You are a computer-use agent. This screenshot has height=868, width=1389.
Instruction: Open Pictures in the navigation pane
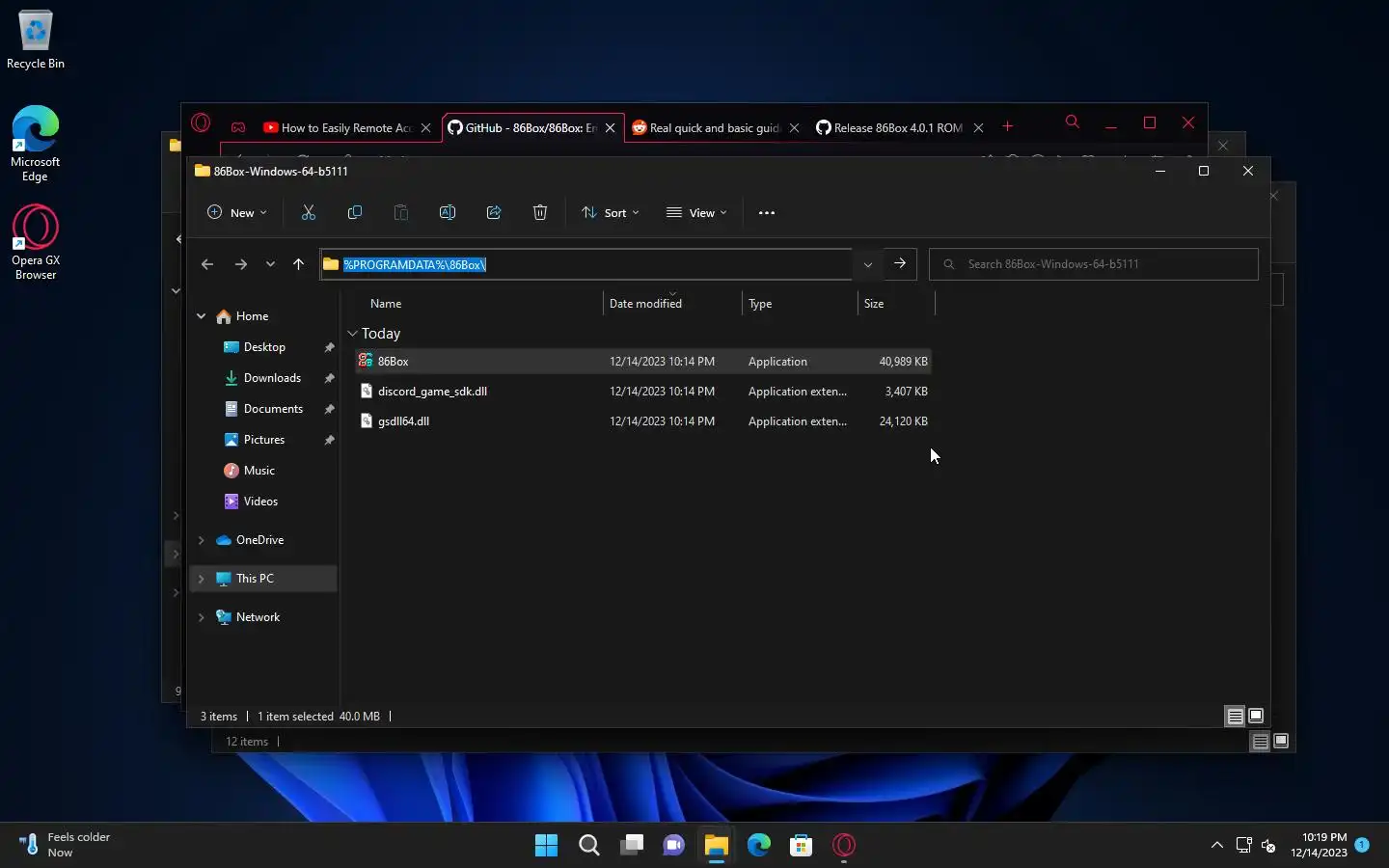tap(264, 440)
